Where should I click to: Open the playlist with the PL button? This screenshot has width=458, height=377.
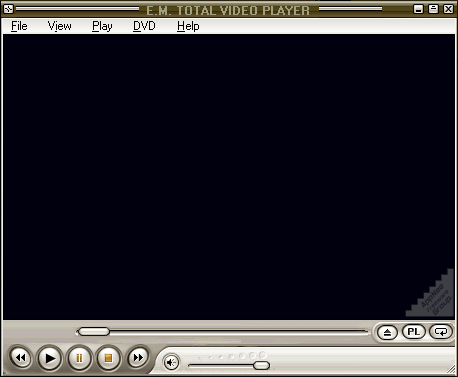414,332
